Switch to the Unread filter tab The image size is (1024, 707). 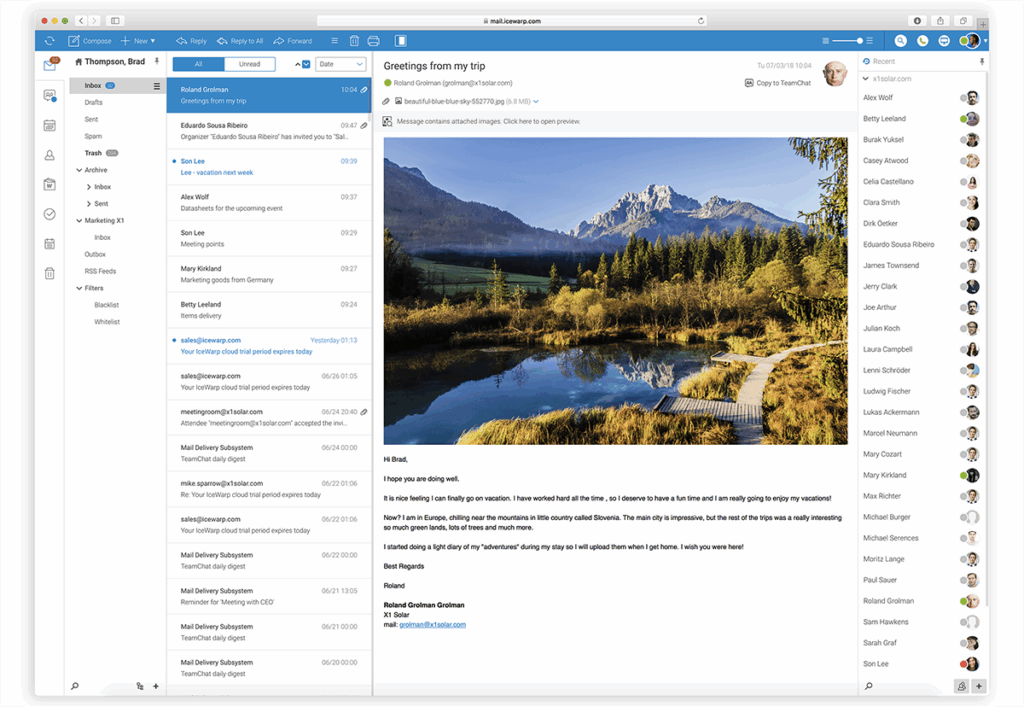(x=249, y=65)
